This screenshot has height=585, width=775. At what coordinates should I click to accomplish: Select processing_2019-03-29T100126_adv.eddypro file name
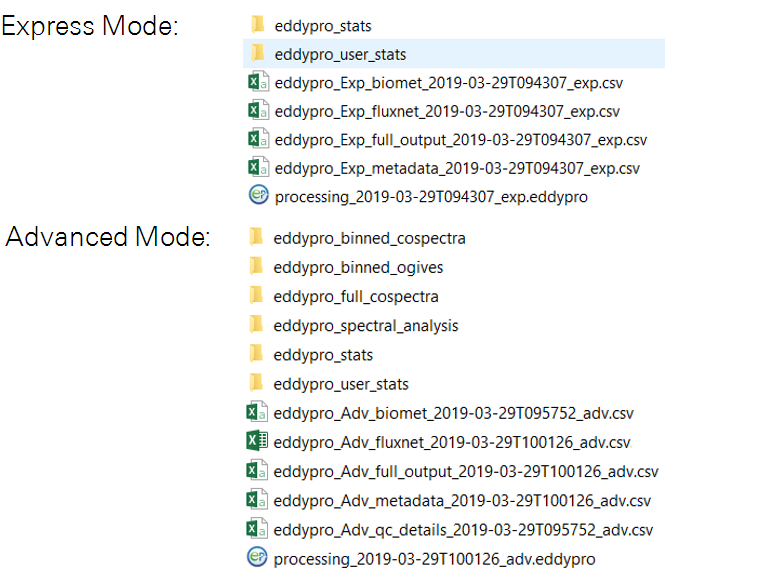point(434,559)
